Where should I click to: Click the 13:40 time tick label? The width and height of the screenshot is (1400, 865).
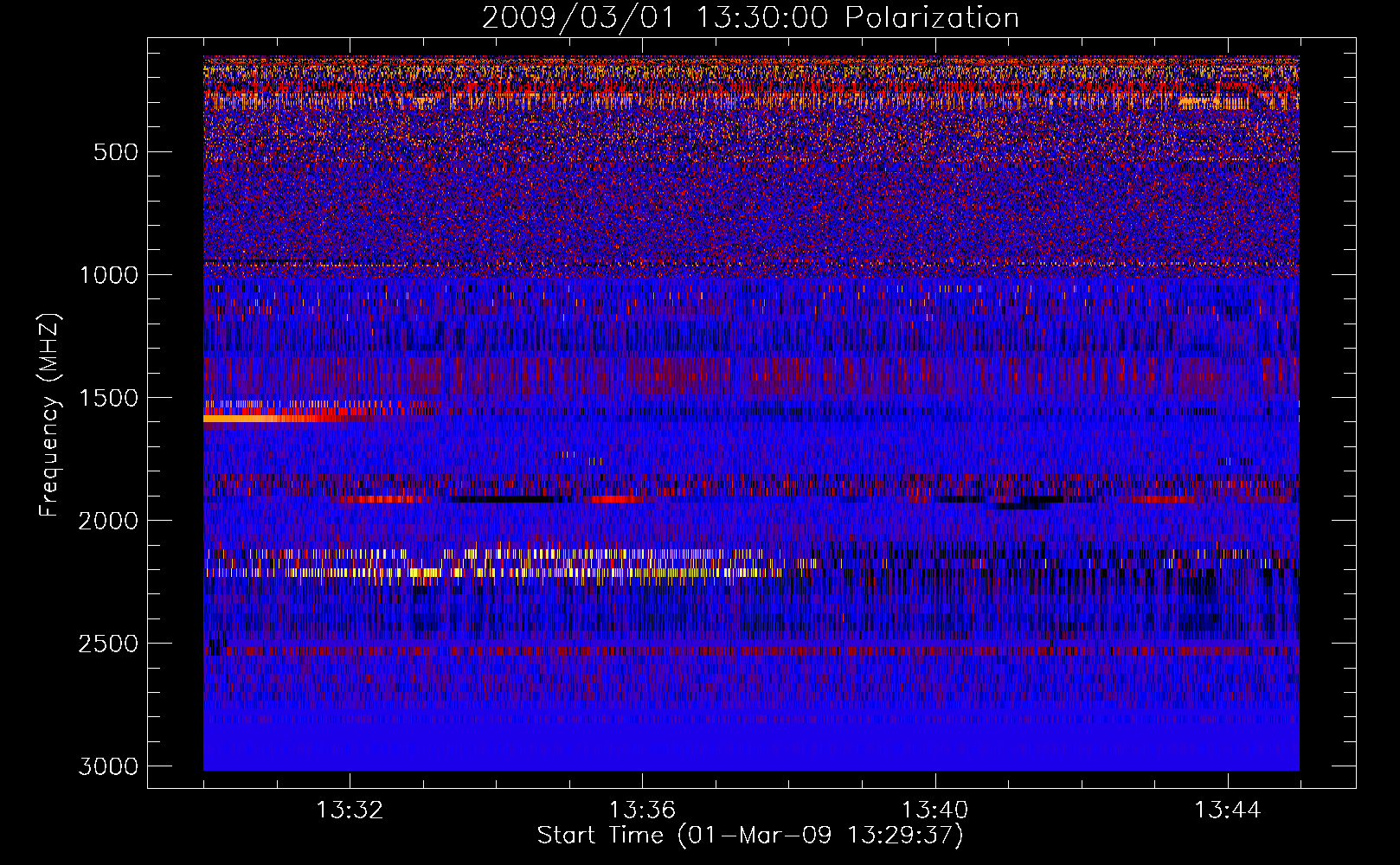pyautogui.click(x=934, y=811)
